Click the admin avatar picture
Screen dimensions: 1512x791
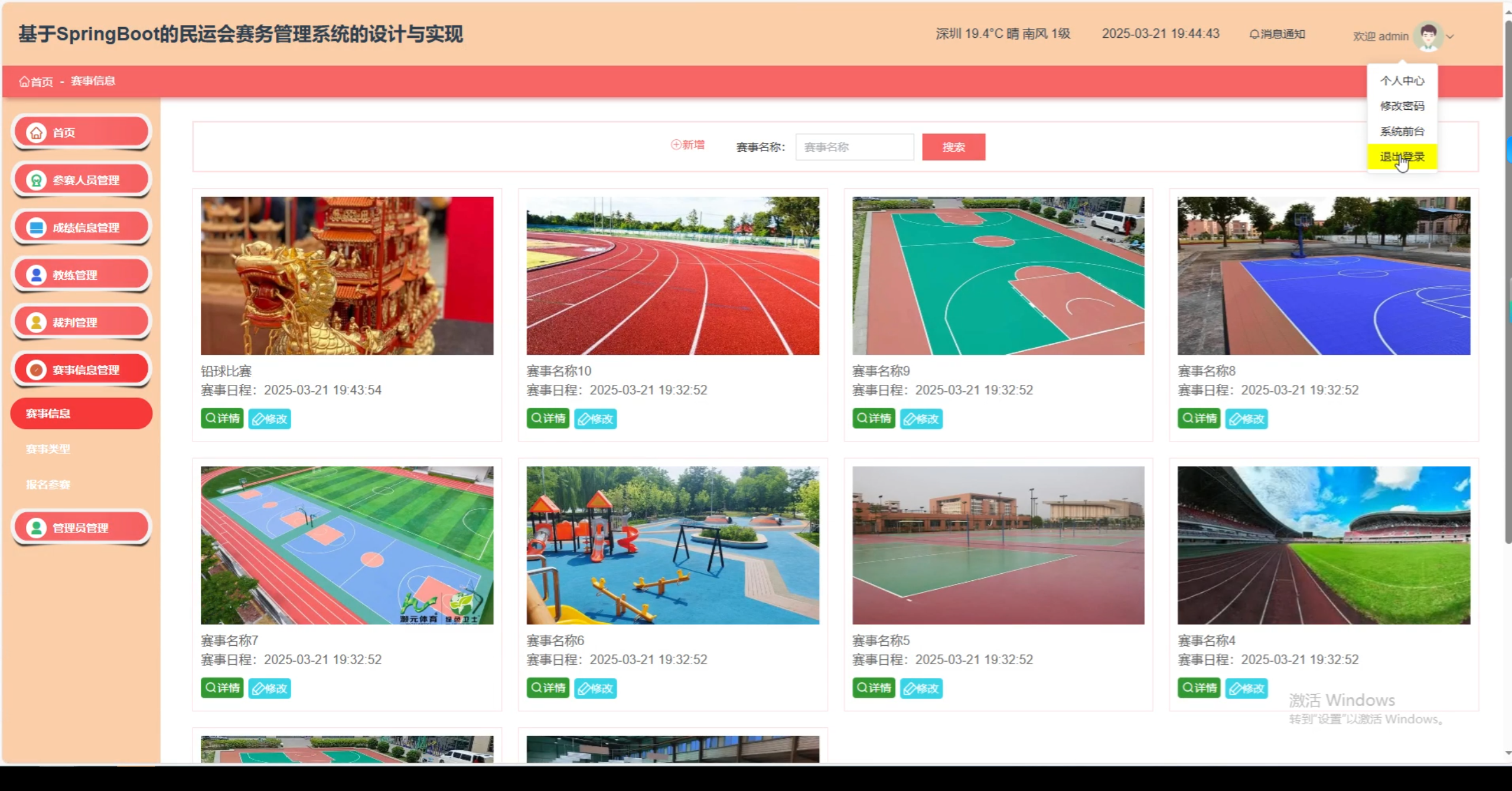(x=1428, y=37)
